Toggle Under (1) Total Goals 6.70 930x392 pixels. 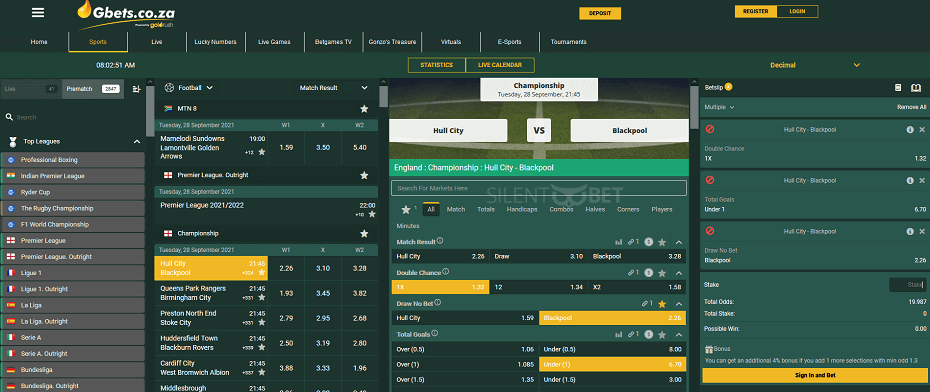612,364
